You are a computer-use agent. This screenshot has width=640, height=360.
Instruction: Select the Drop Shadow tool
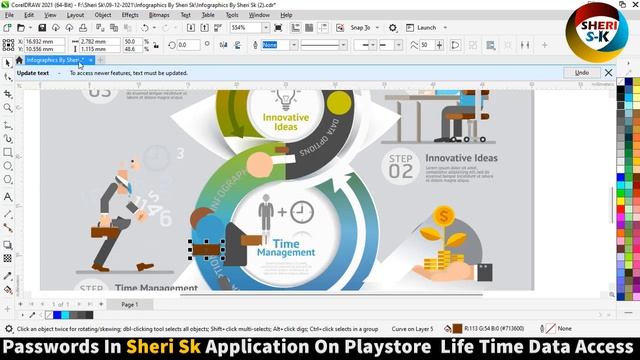pyautogui.click(x=7, y=245)
